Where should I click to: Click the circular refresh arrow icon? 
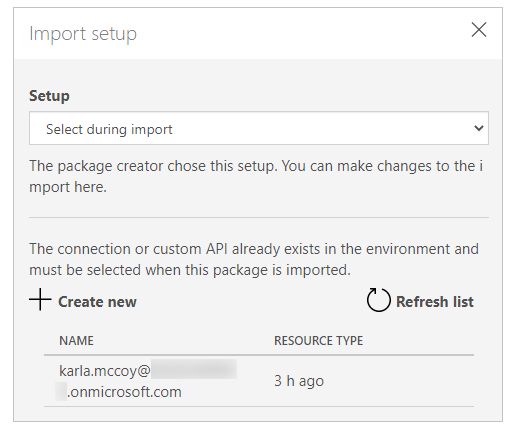click(379, 300)
